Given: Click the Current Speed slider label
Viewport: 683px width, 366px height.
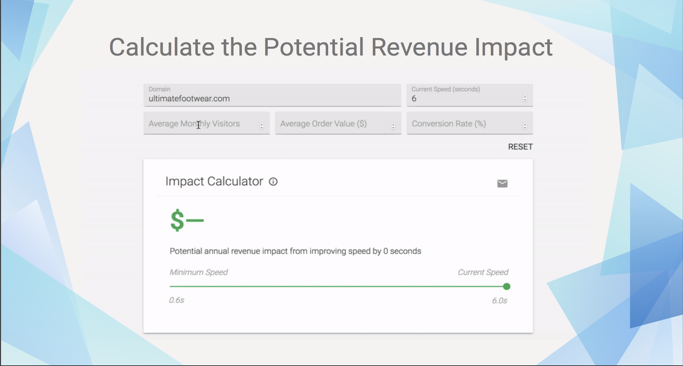Looking at the screenshot, I should pos(483,272).
